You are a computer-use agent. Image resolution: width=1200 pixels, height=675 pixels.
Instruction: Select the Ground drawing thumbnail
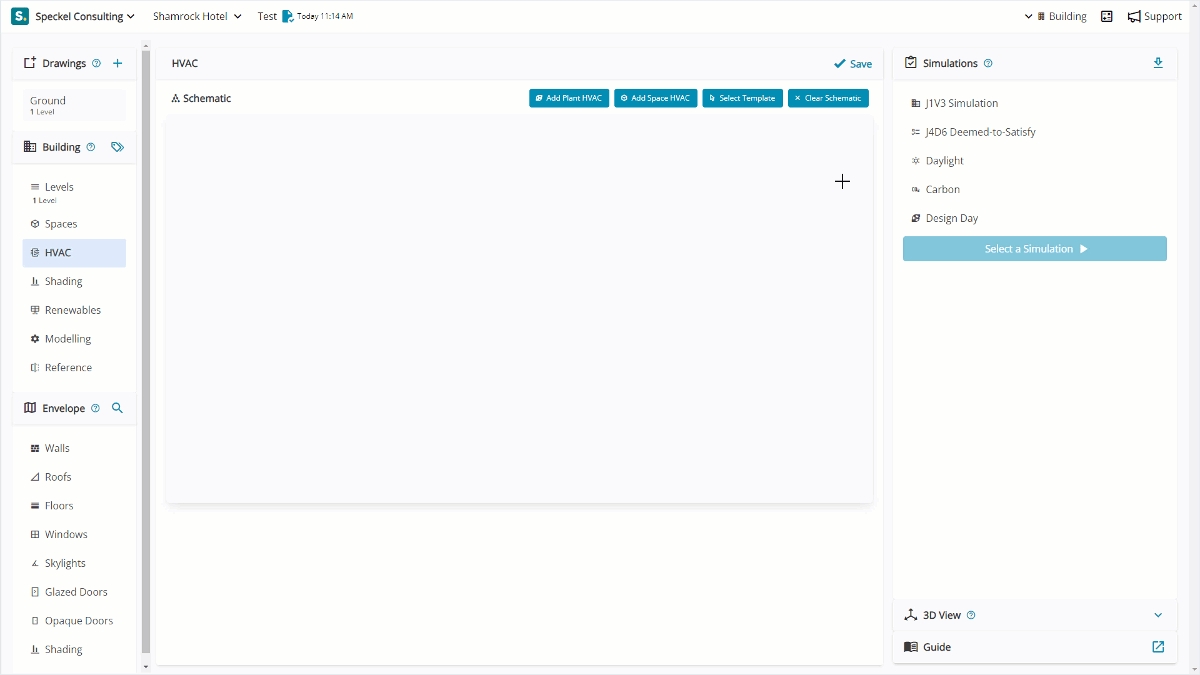tap(74, 105)
